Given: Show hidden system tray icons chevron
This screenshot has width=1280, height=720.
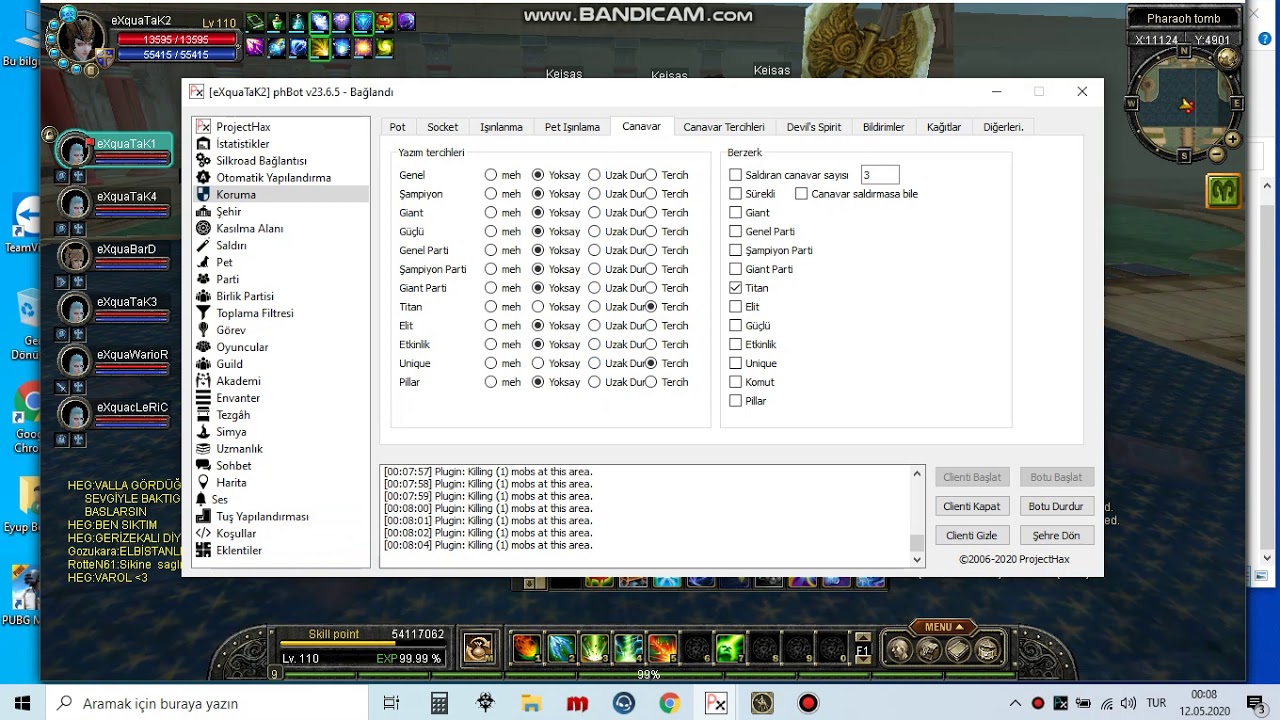Looking at the screenshot, I should point(1015,703).
